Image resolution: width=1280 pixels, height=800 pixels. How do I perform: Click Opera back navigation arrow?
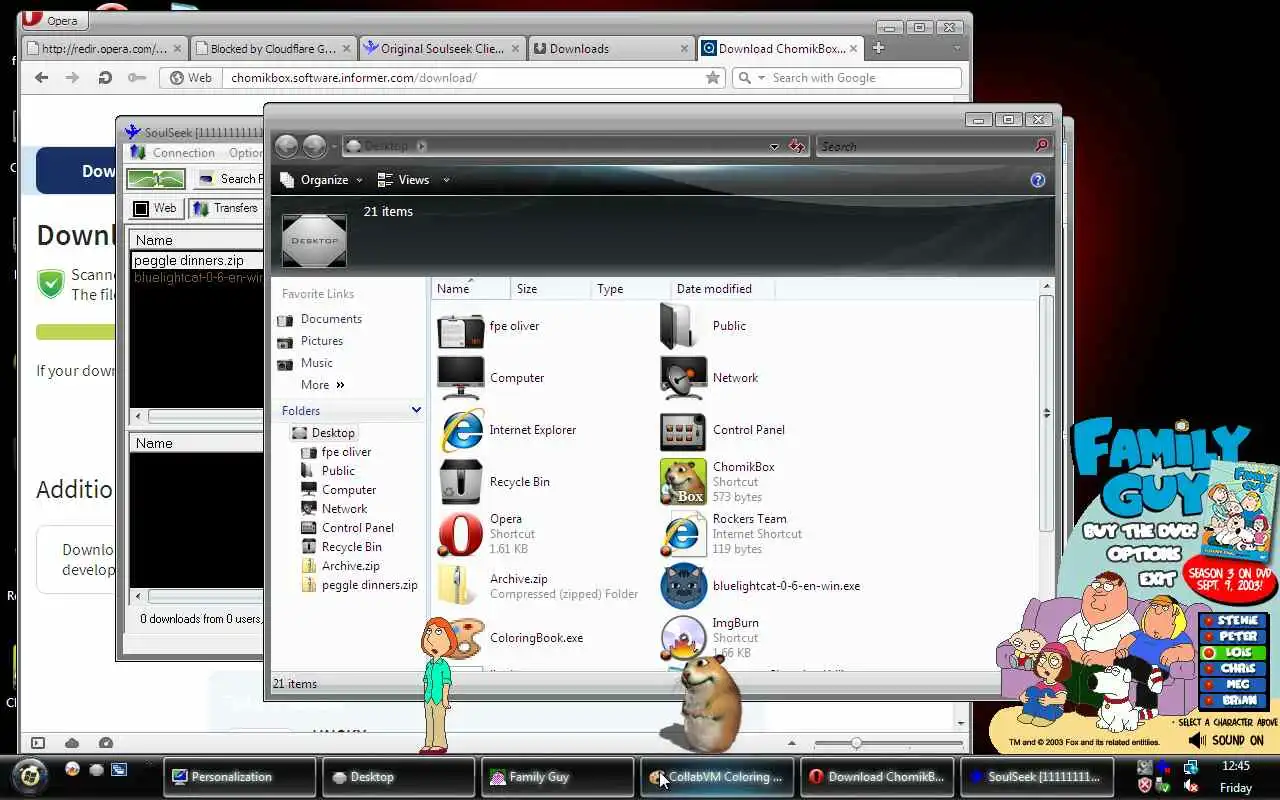pyautogui.click(x=41, y=77)
